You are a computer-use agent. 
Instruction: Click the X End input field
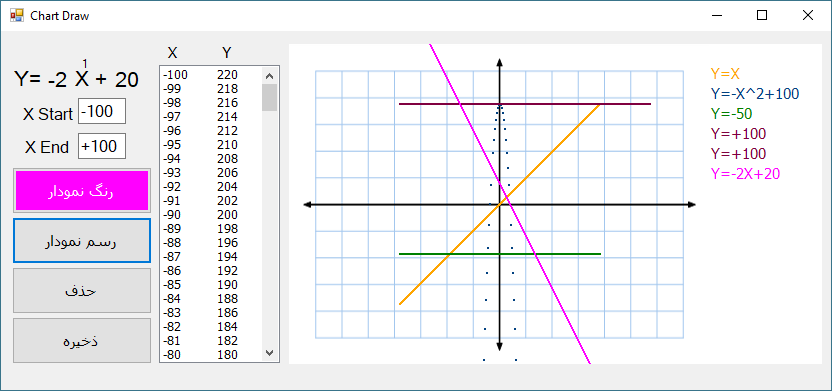coord(102,146)
